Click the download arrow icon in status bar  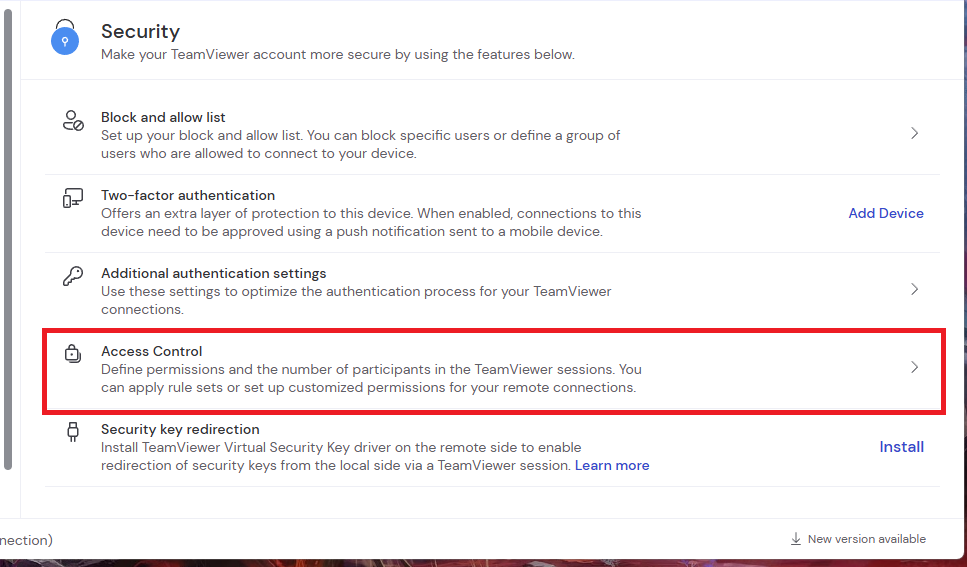(x=796, y=539)
